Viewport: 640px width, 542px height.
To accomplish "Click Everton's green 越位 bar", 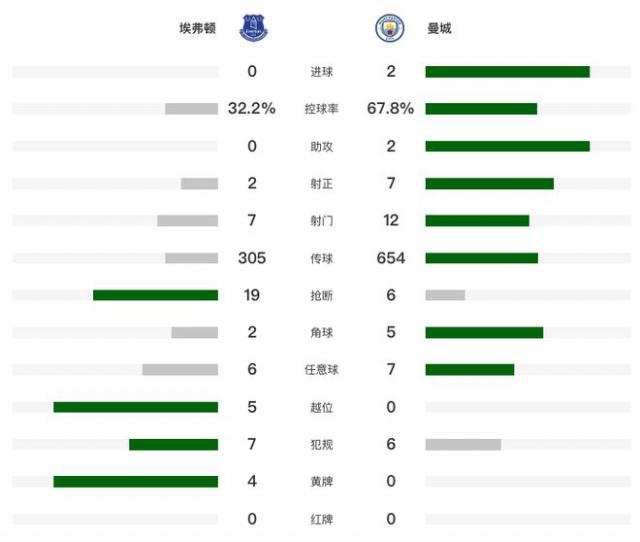I will tap(135, 407).
